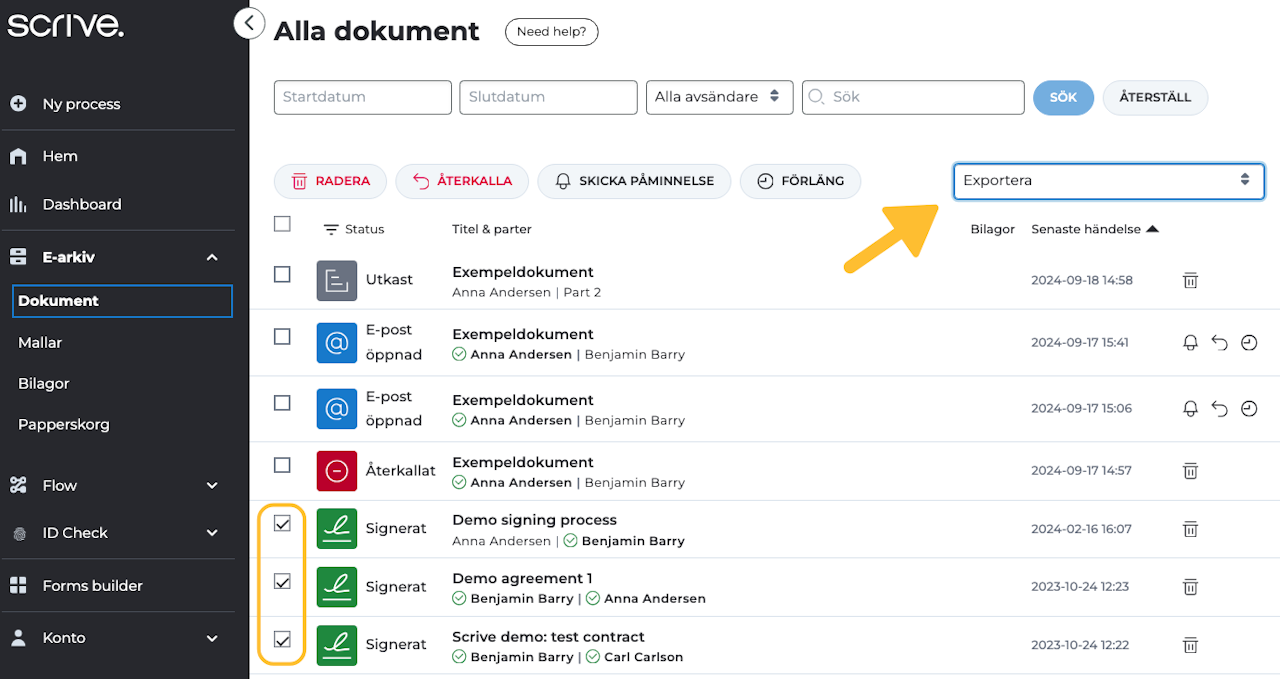Tick the checkbox for the Utkast document

click(x=283, y=274)
